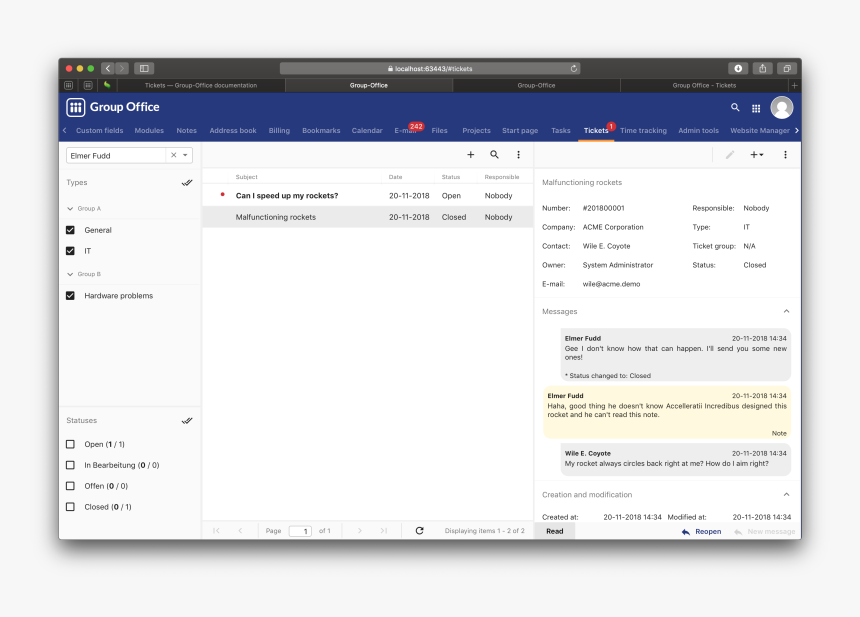The width and height of the screenshot is (860, 617).
Task: Sort tickets by Subject column header
Action: [x=246, y=177]
